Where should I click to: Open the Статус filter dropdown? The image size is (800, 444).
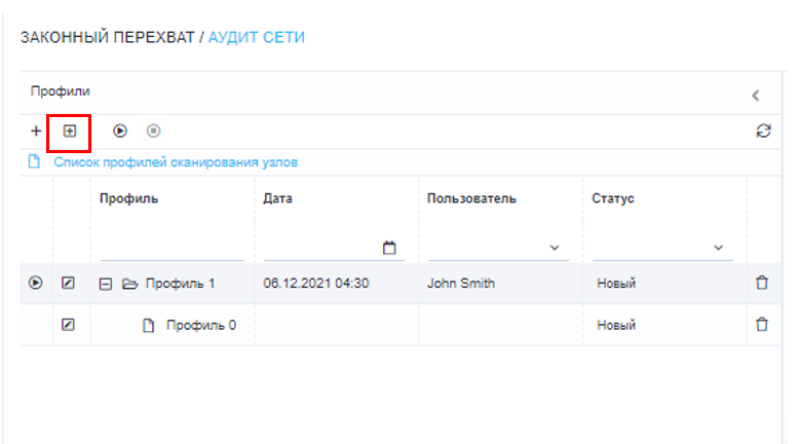[x=717, y=247]
